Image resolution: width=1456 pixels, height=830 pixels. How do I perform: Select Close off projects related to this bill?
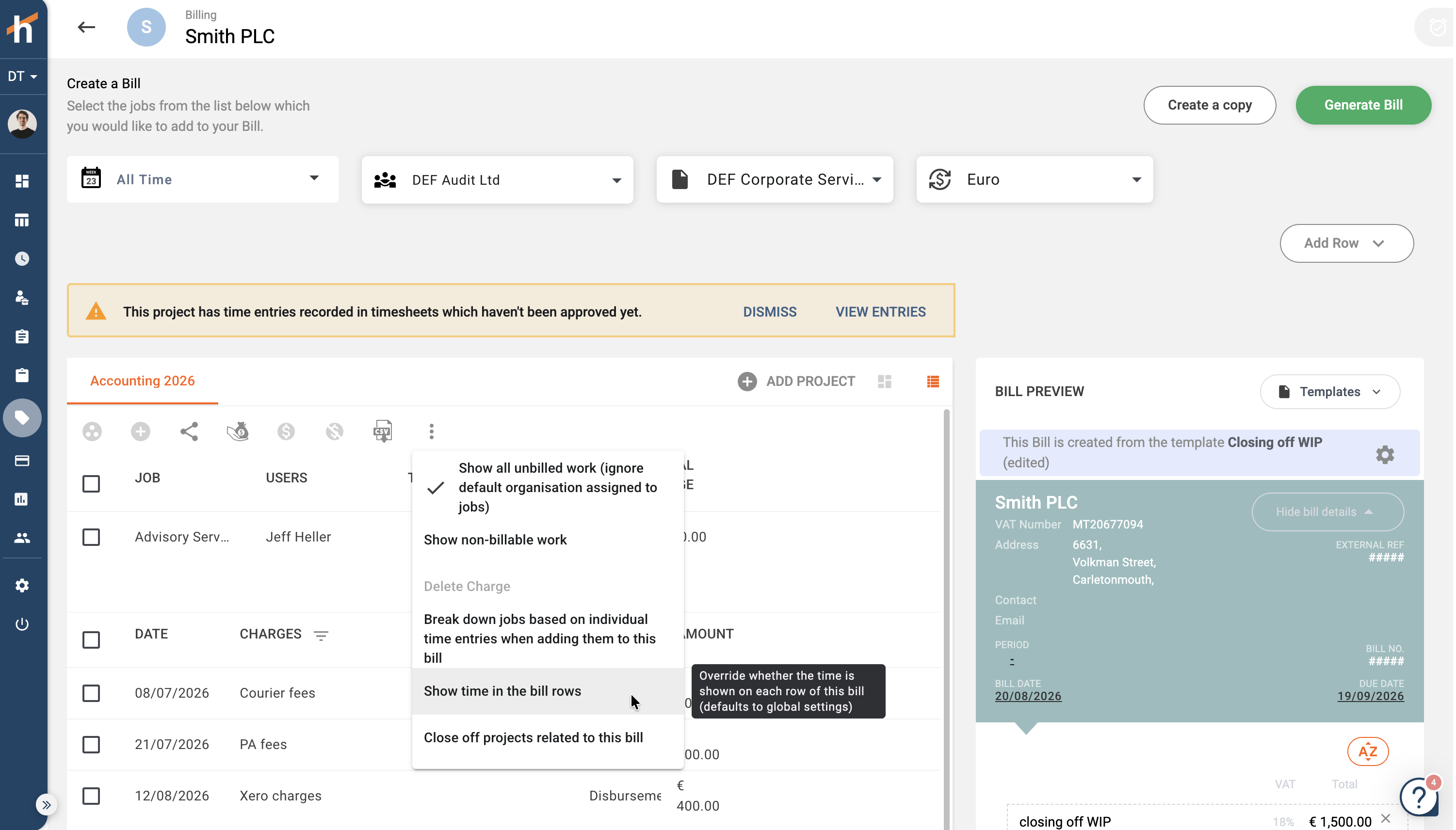(548, 738)
